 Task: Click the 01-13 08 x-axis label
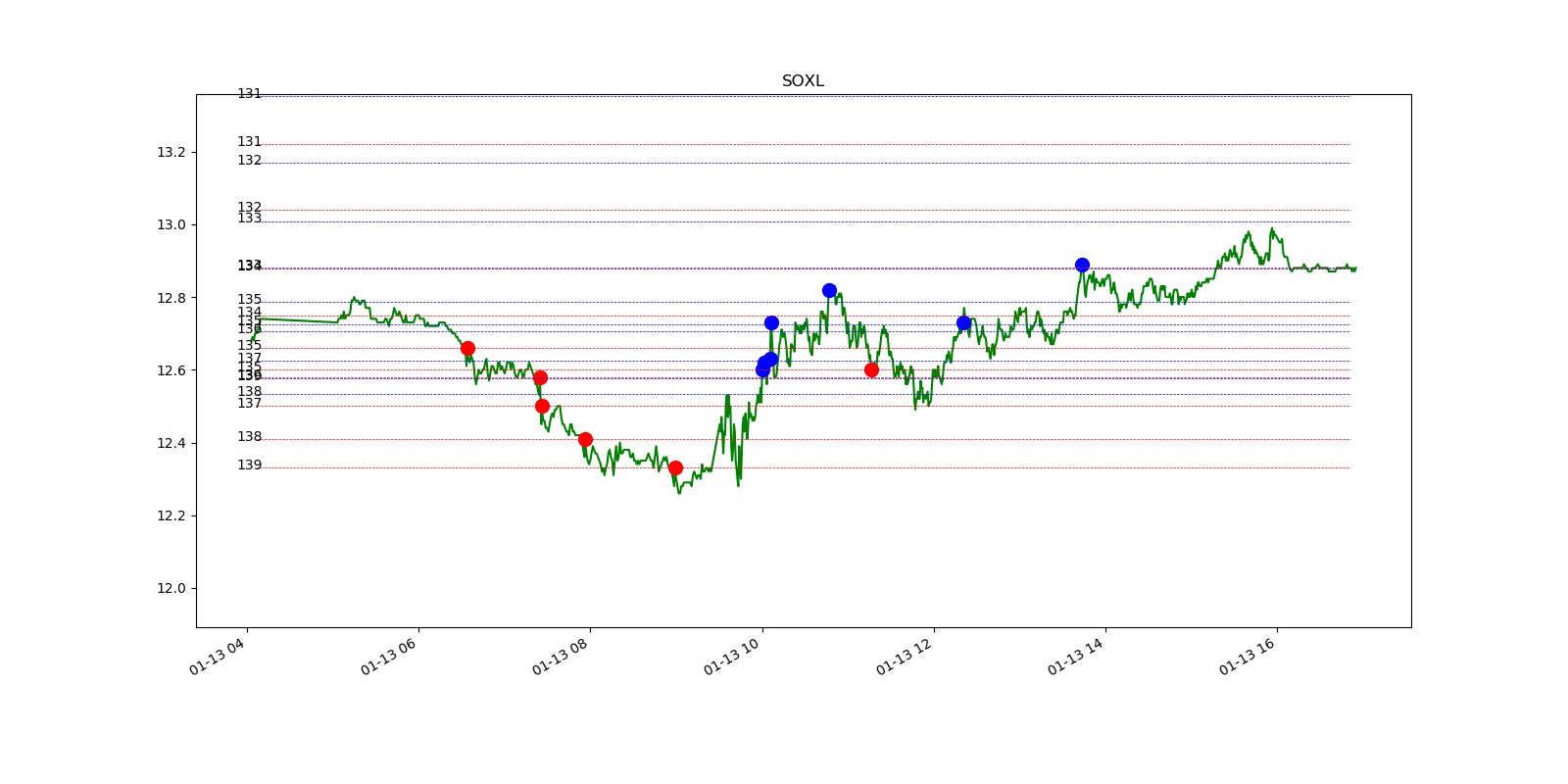[x=560, y=657]
